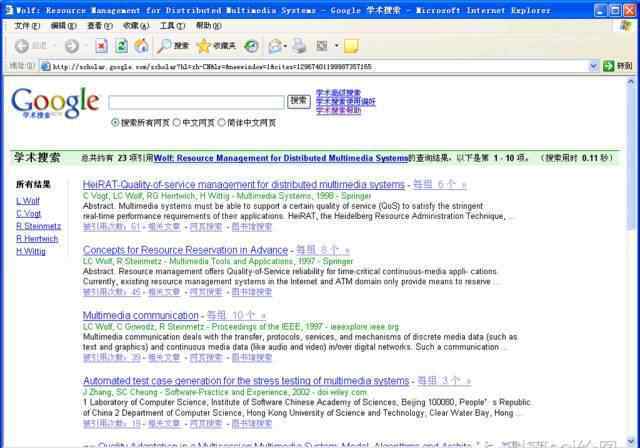
Task: Click the vertical scrollbar thumb
Action: point(631,157)
